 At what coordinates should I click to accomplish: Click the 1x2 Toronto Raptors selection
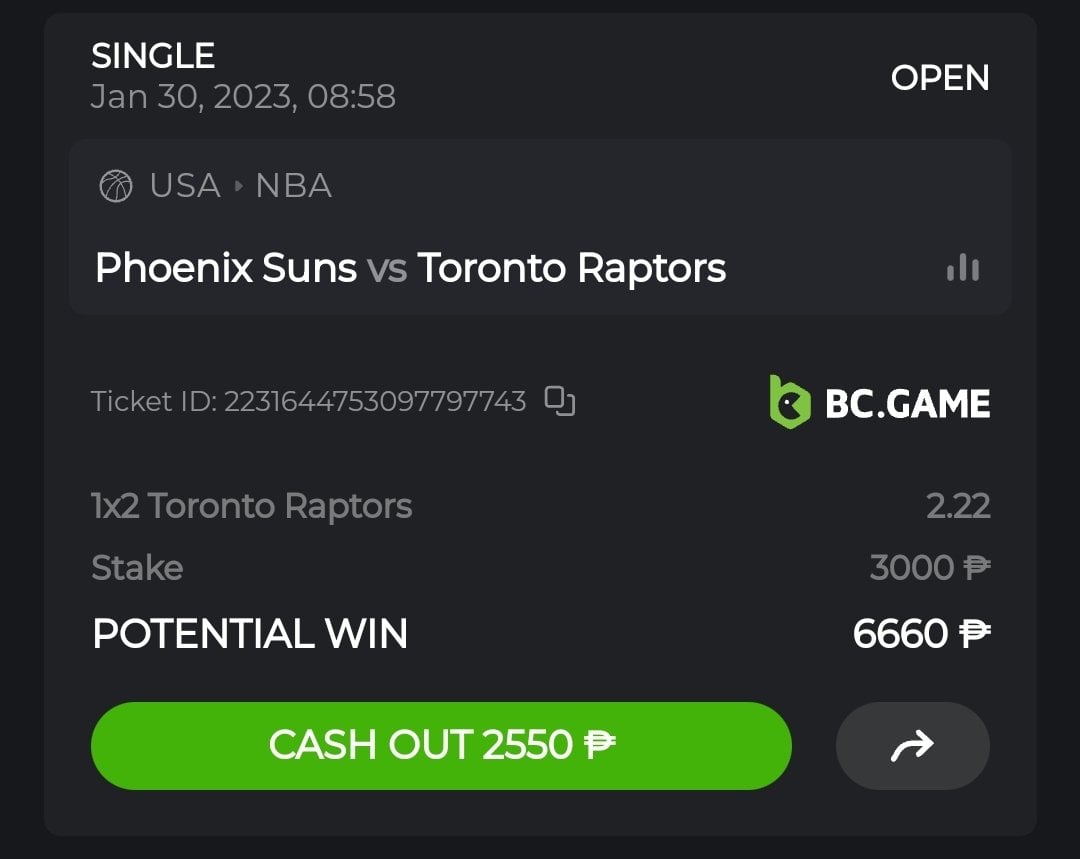pos(251,506)
